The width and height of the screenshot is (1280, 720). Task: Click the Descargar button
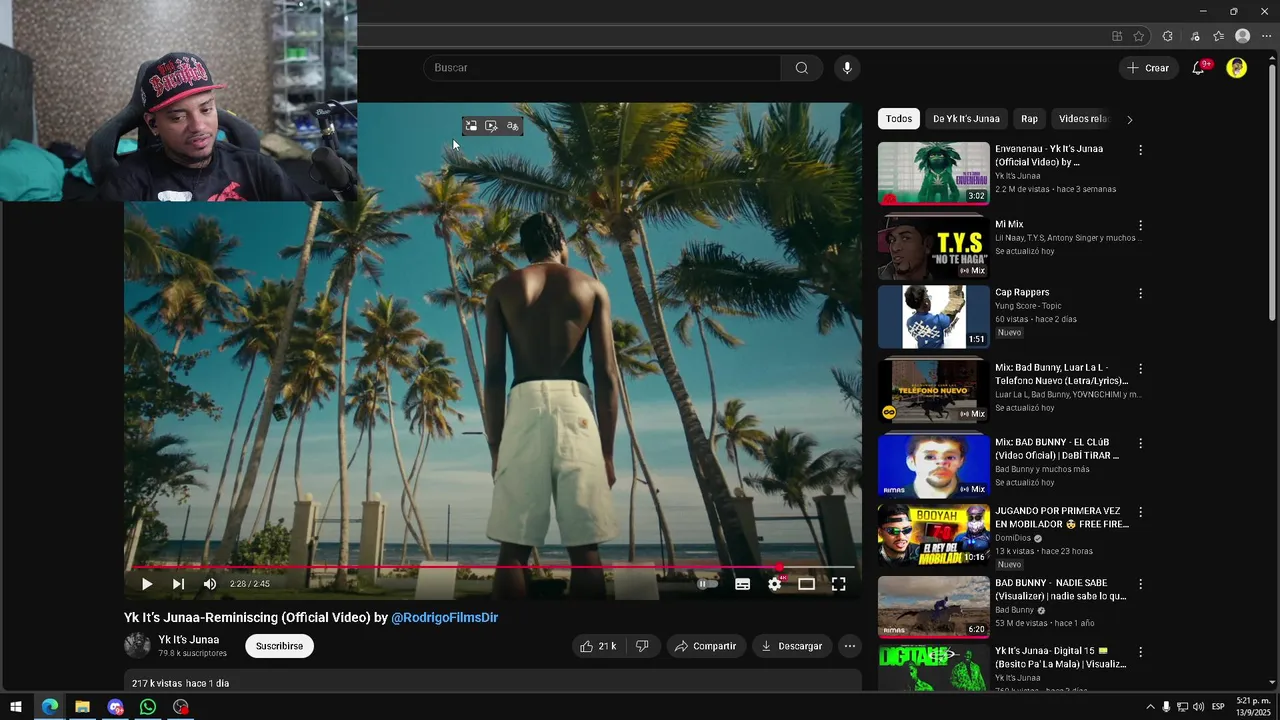pos(791,646)
